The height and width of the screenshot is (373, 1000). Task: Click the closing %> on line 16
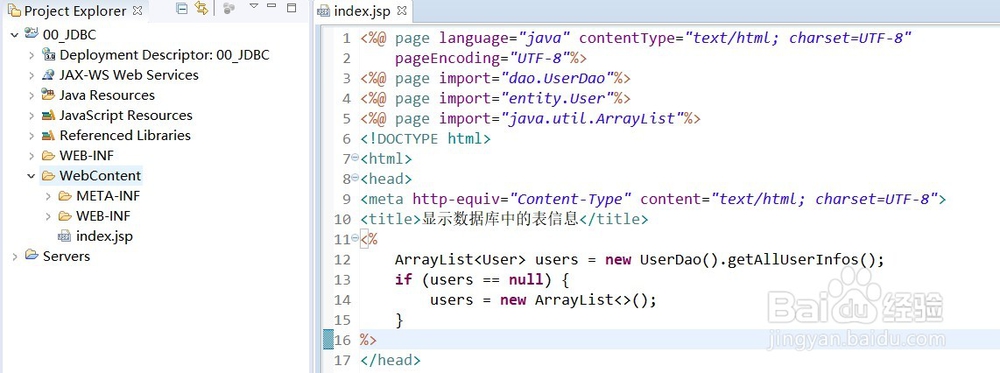pos(369,340)
